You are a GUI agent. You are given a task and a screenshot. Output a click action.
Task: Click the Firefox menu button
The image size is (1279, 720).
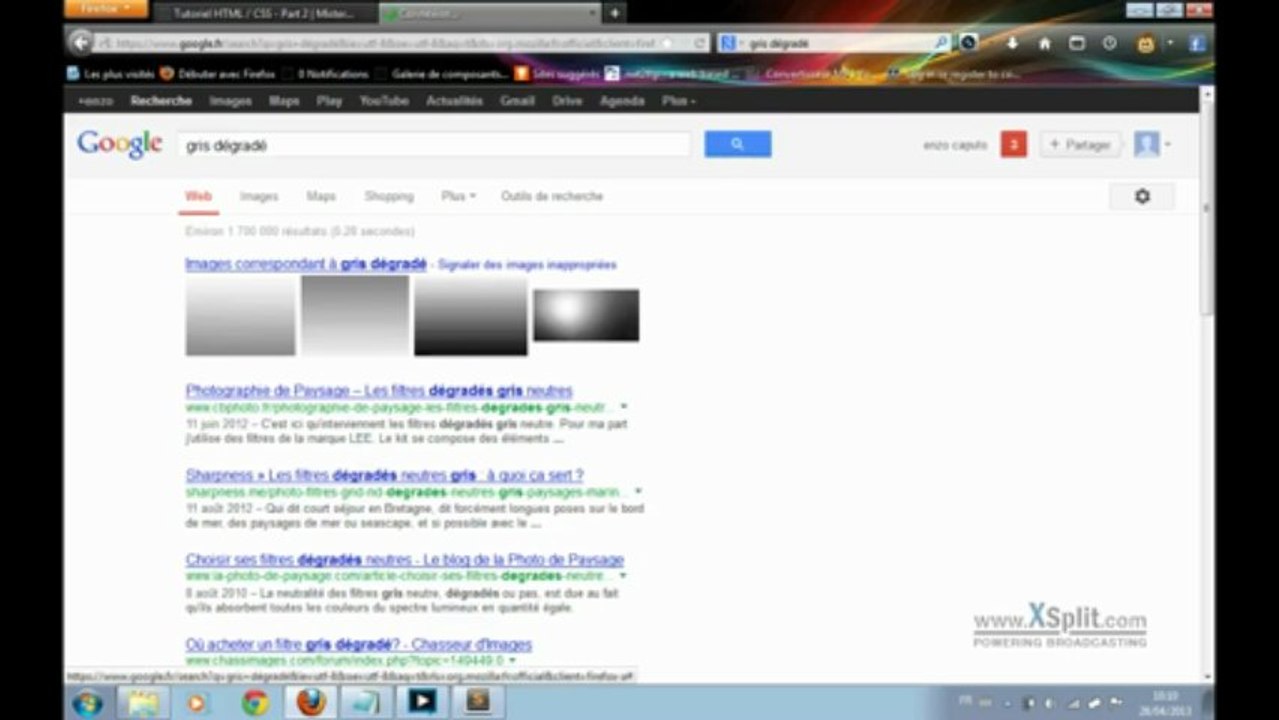coord(105,9)
